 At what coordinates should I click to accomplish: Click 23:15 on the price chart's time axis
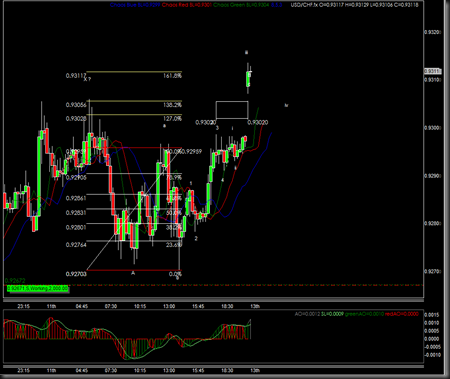point(23,306)
